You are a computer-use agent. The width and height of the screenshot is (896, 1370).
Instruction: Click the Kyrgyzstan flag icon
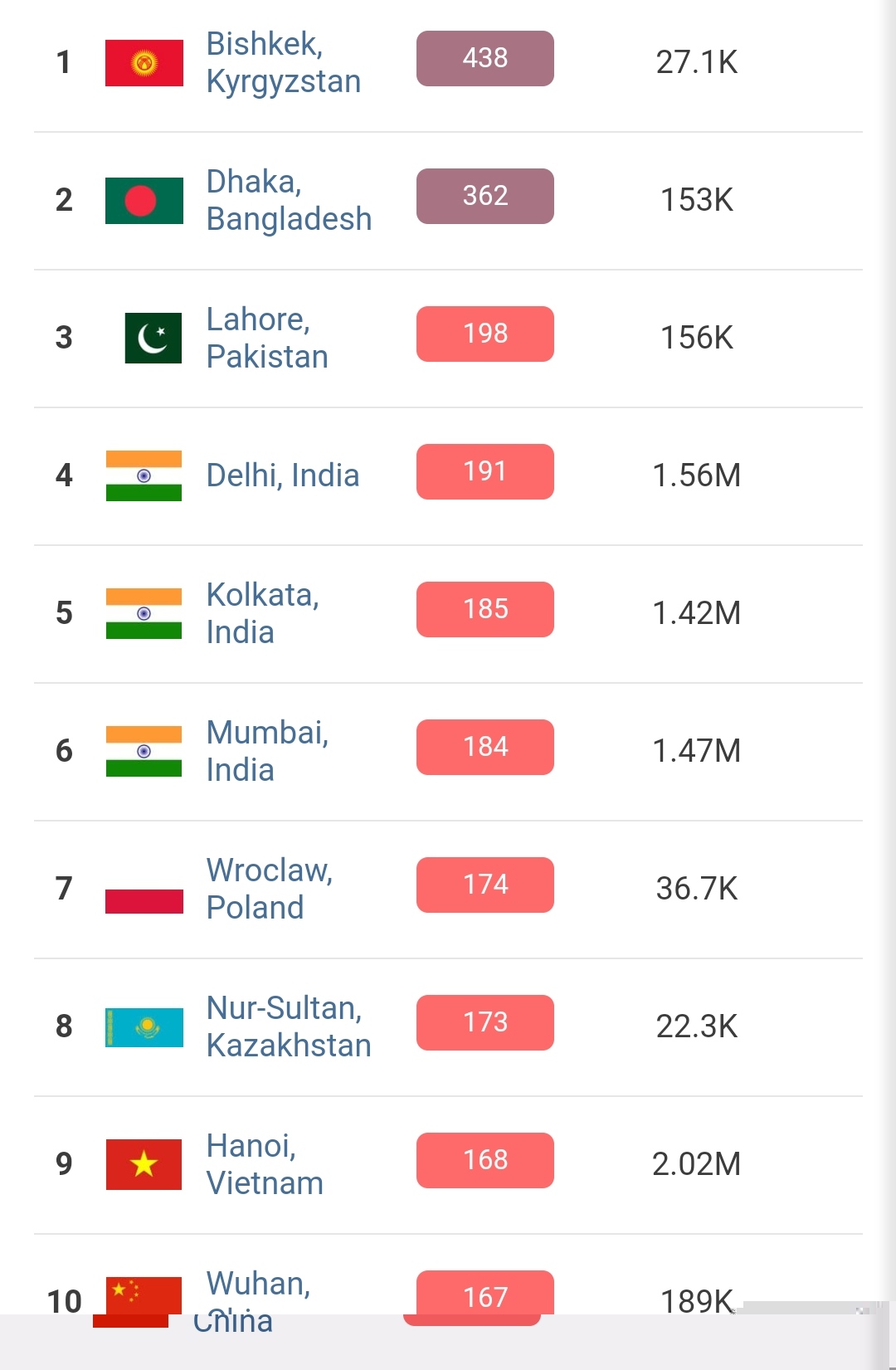(144, 63)
